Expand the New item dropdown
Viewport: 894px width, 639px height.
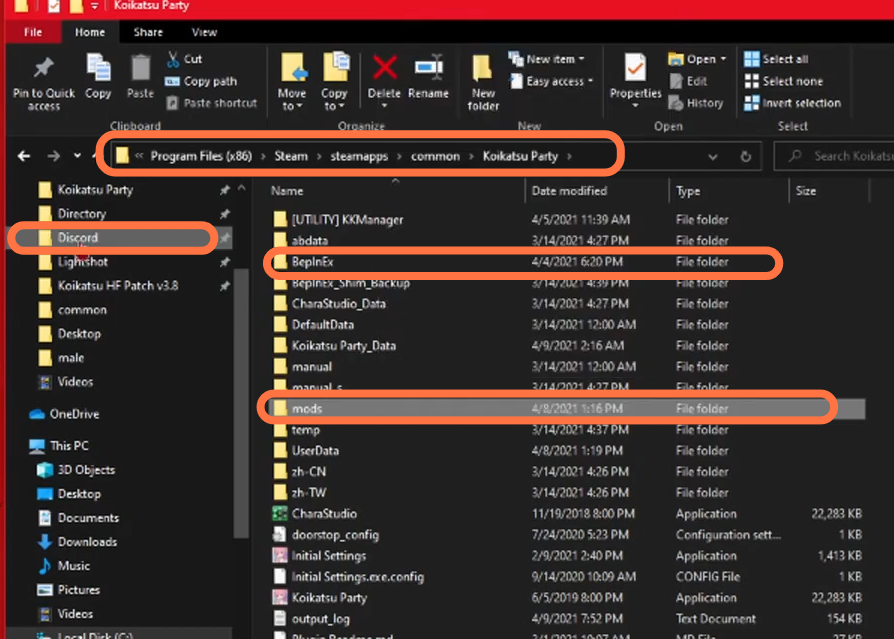[582, 59]
